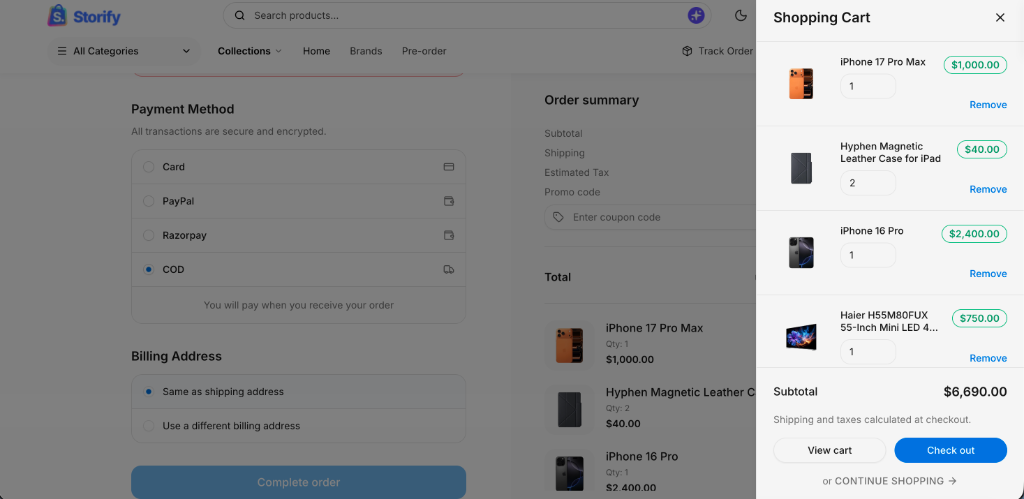Click the Hyphen Leather Case quantity field
1024x499 pixels.
[868, 183]
